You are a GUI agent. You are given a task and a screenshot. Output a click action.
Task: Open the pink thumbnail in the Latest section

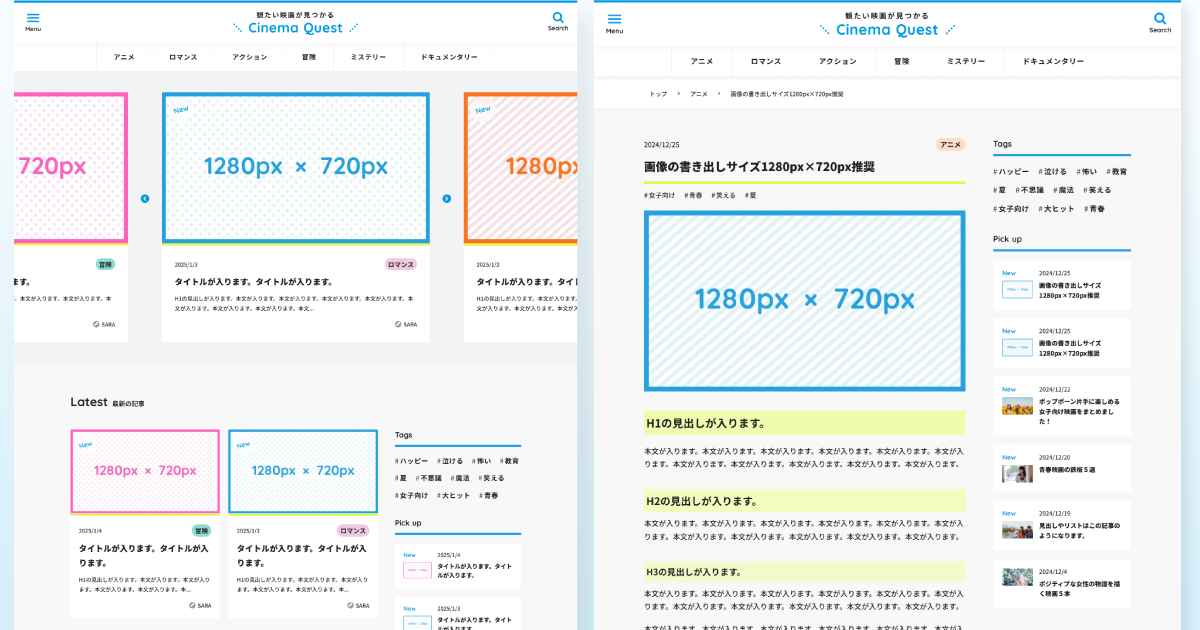click(x=145, y=471)
